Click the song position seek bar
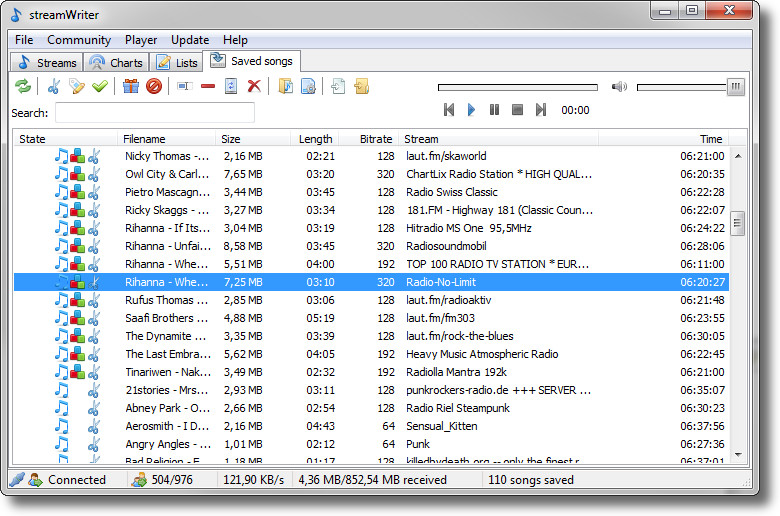 coord(518,88)
